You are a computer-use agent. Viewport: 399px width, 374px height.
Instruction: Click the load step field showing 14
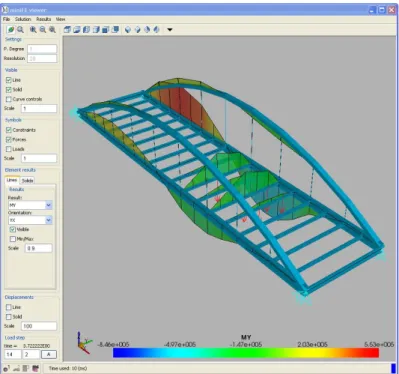coord(13,354)
